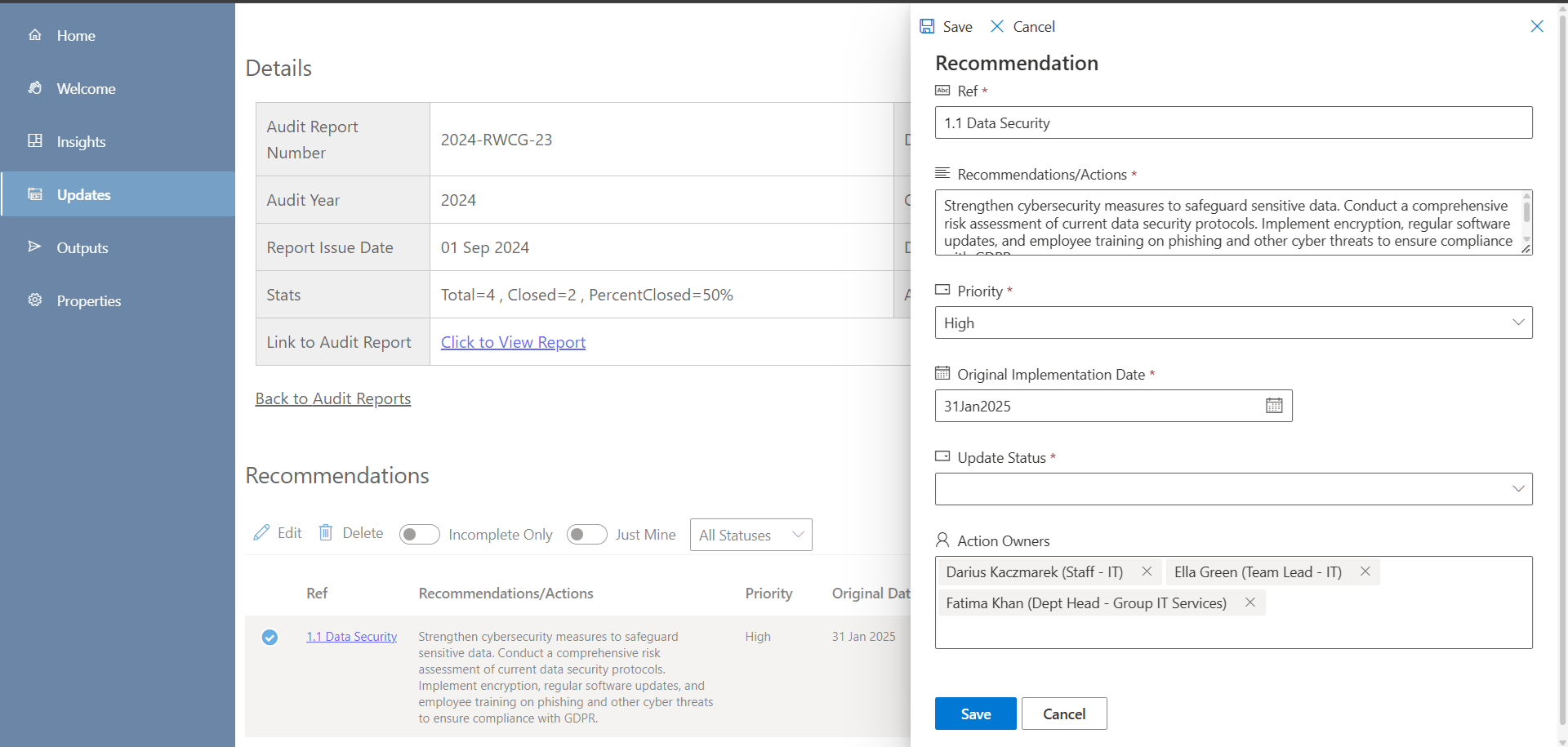Remove Darius Kaczmarek from Action Owners

(1147, 571)
